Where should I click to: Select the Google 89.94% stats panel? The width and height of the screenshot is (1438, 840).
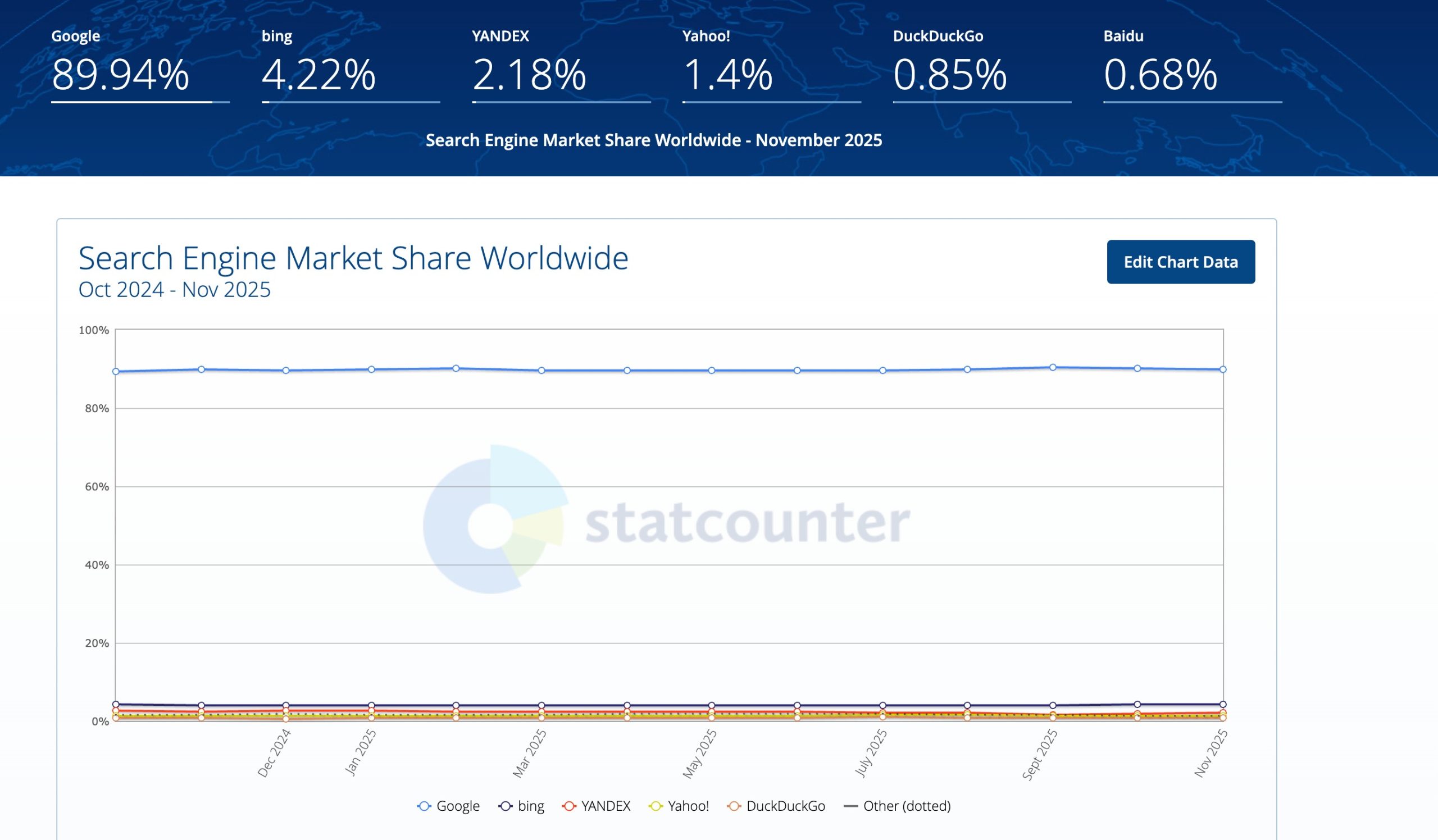click(x=120, y=72)
